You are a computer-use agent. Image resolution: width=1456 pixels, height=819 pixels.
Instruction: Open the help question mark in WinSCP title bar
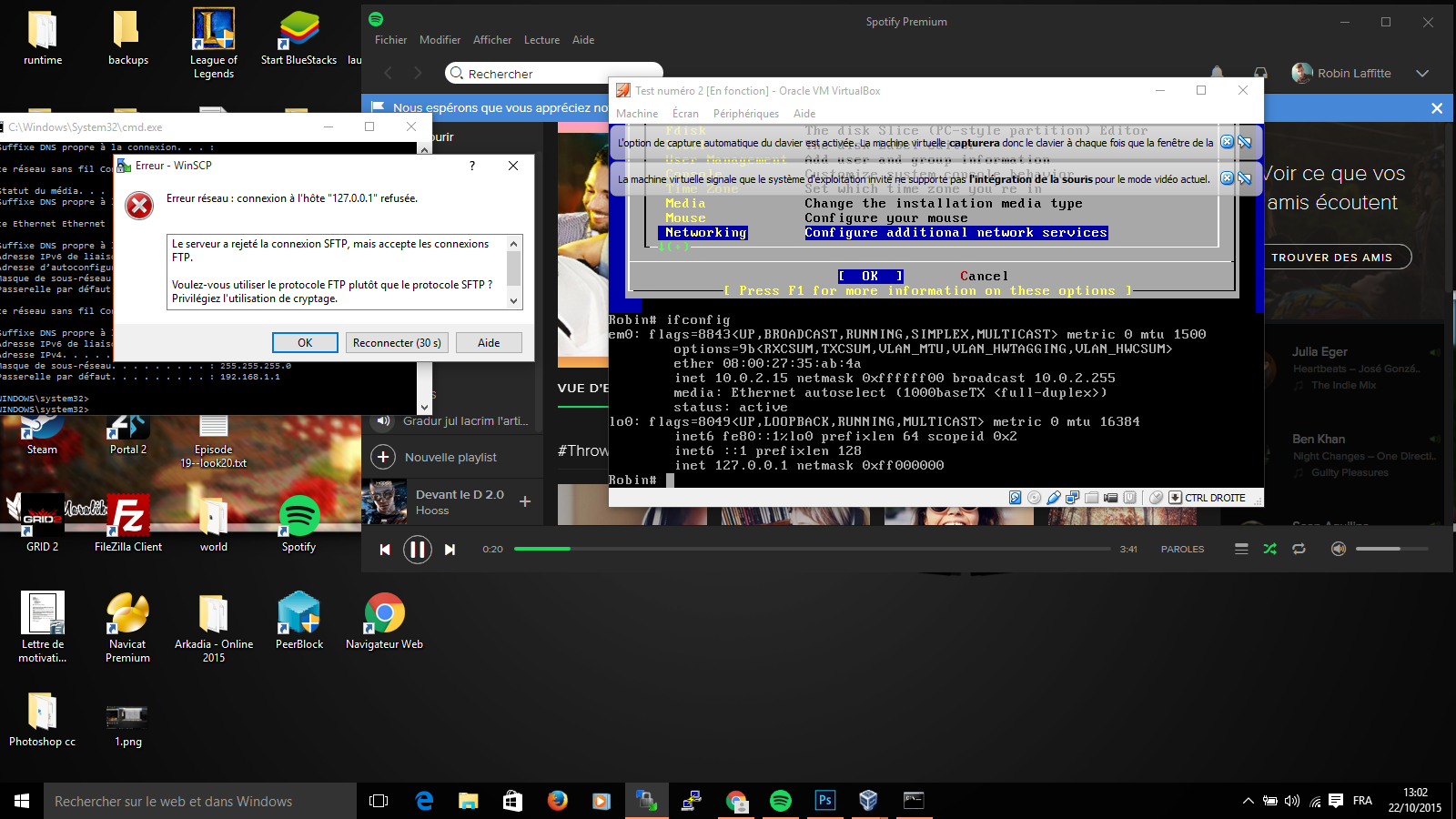471,166
